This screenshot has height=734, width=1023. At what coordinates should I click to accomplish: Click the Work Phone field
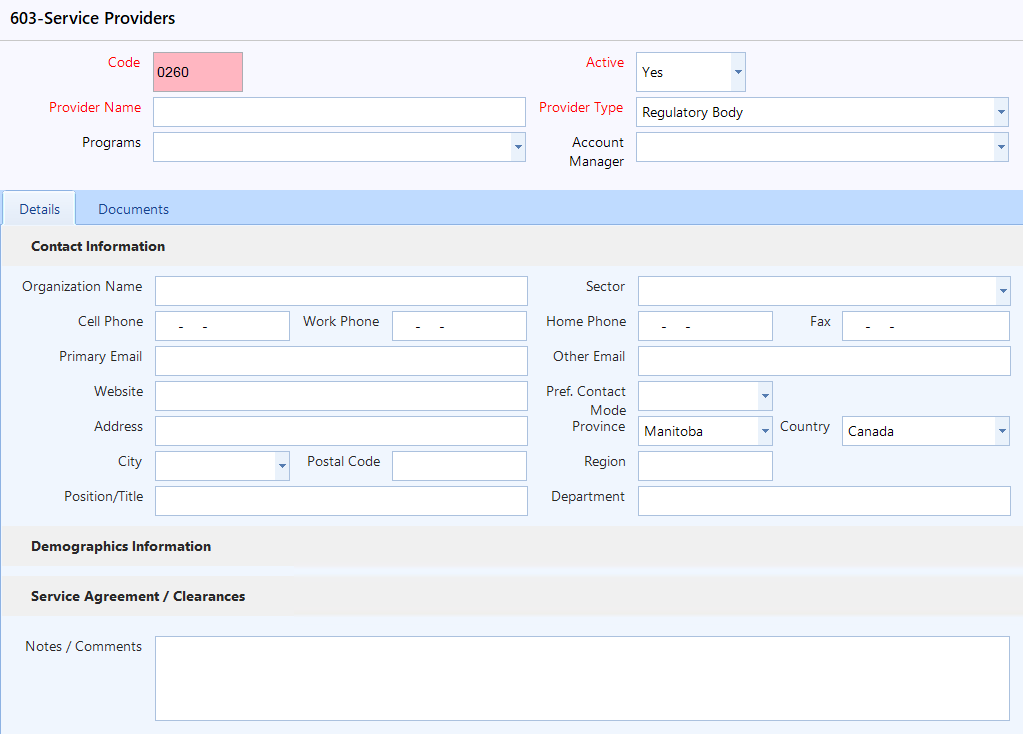point(459,326)
